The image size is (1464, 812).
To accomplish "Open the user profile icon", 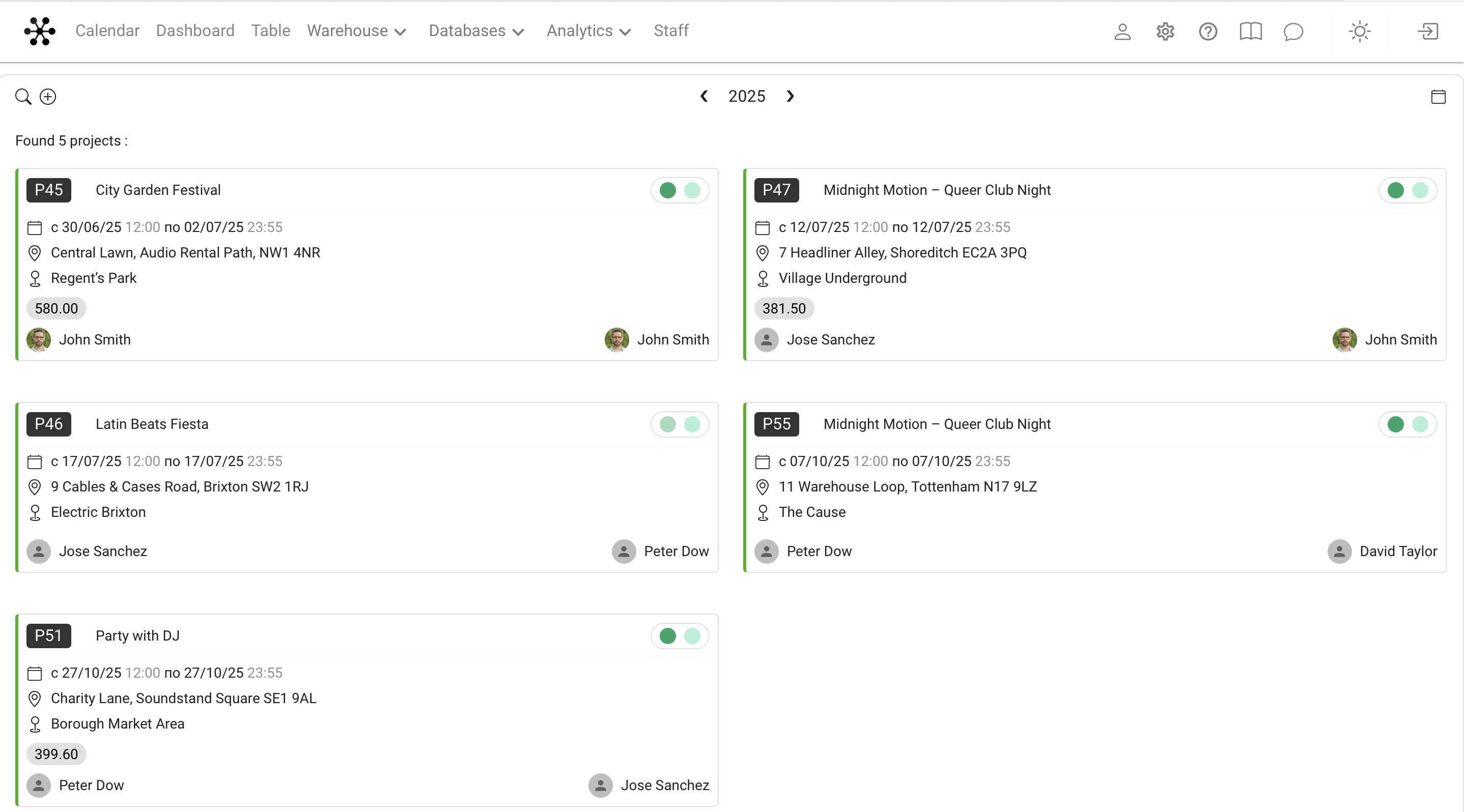I will click(x=1122, y=31).
